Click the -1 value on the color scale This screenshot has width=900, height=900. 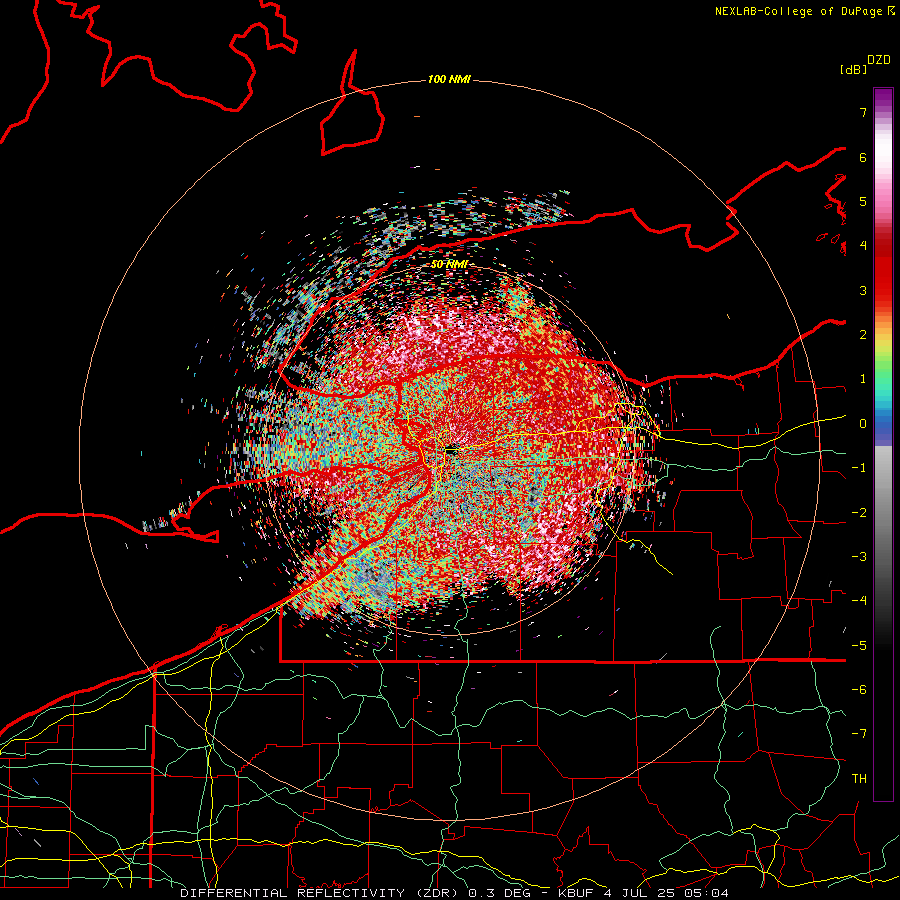(x=859, y=468)
